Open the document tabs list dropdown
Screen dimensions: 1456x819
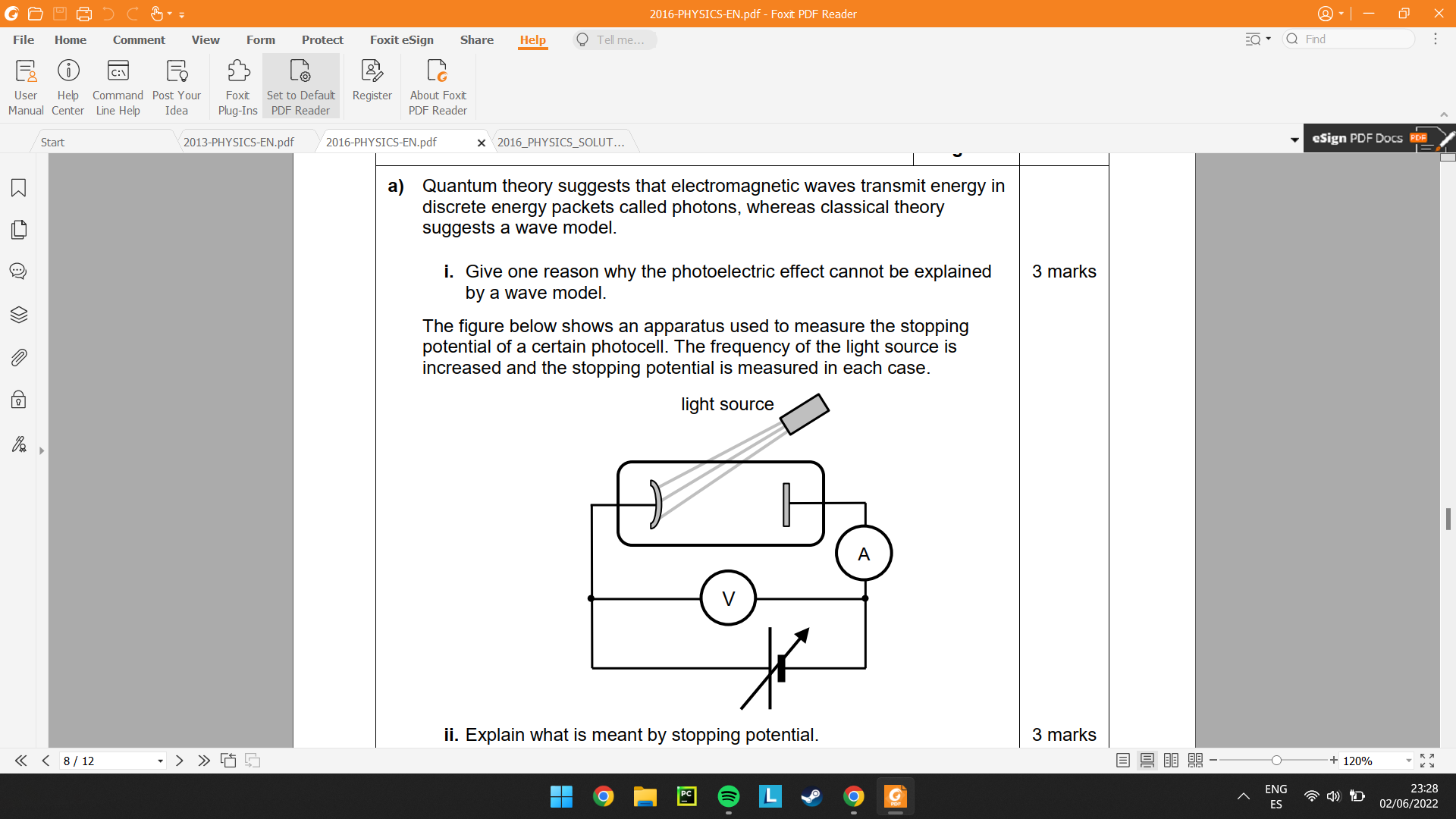(1294, 140)
